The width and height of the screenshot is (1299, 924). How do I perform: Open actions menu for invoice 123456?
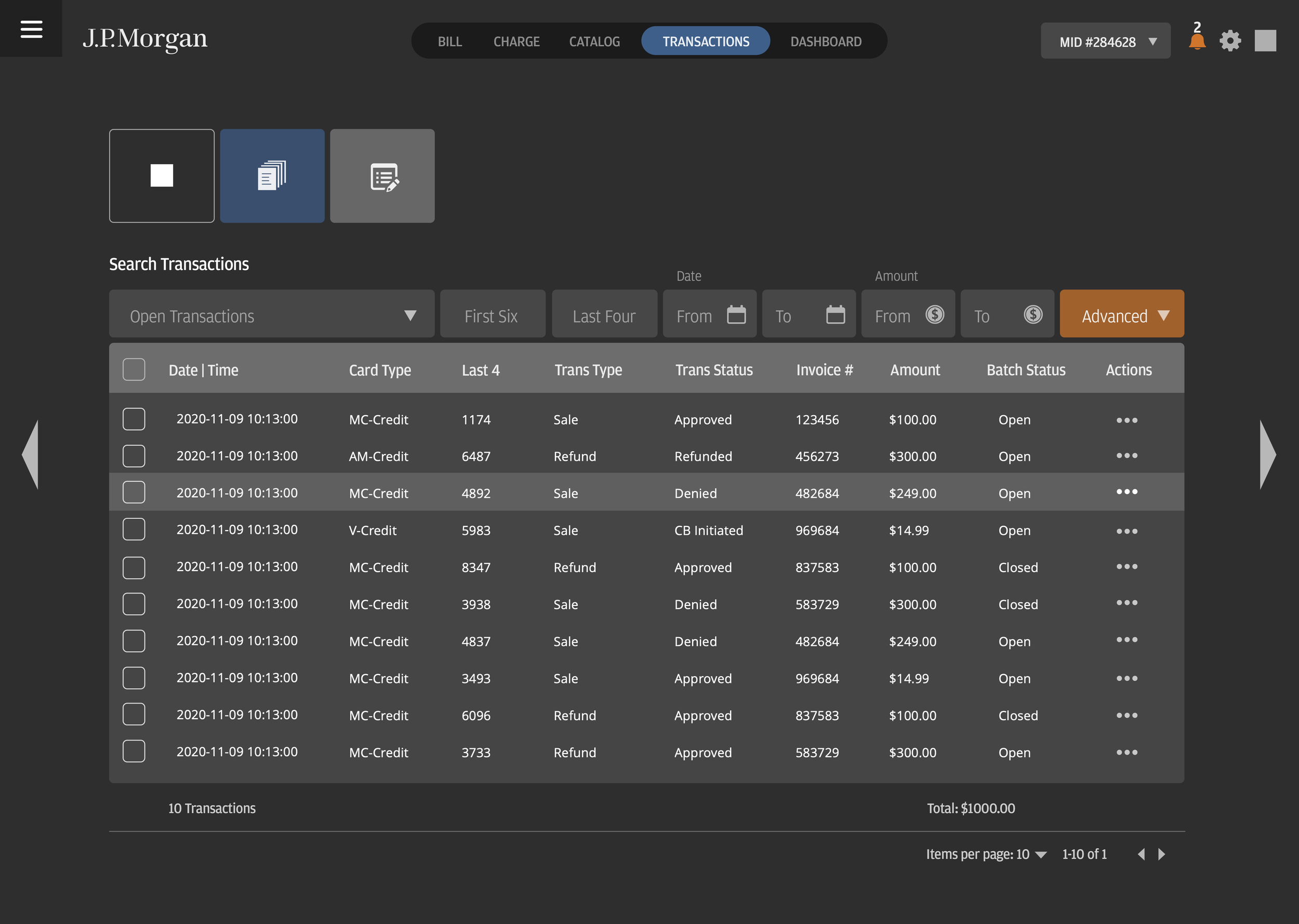[x=1127, y=419]
